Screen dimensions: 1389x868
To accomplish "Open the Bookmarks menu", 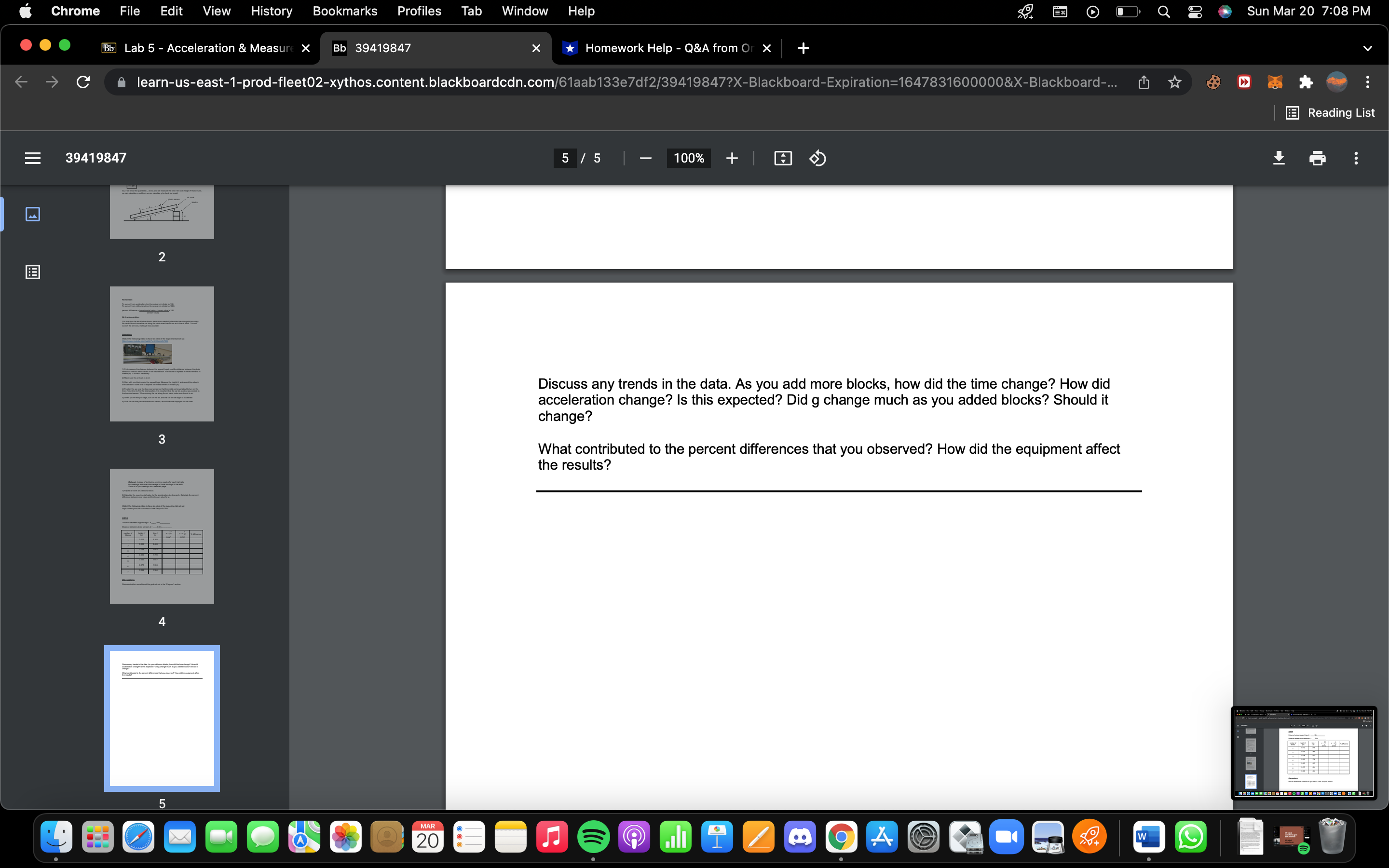I will (344, 12).
